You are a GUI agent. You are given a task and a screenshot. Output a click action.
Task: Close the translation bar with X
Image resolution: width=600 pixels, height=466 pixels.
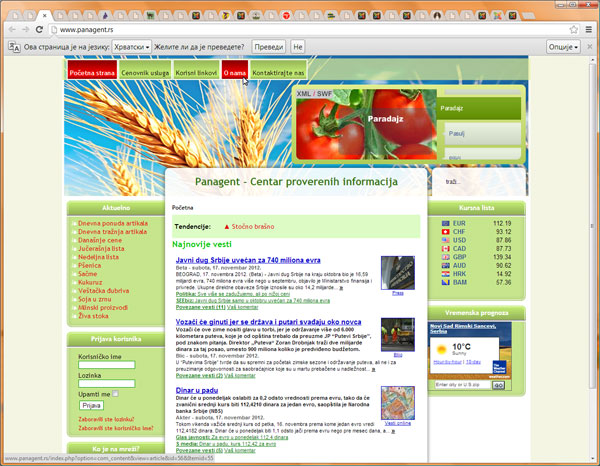(589, 47)
